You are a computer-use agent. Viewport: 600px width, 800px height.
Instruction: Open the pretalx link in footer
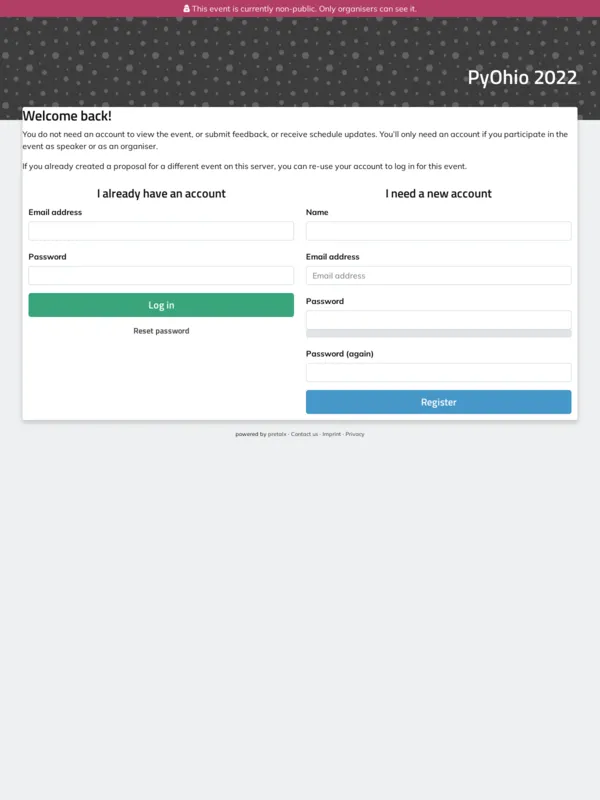[x=277, y=434]
